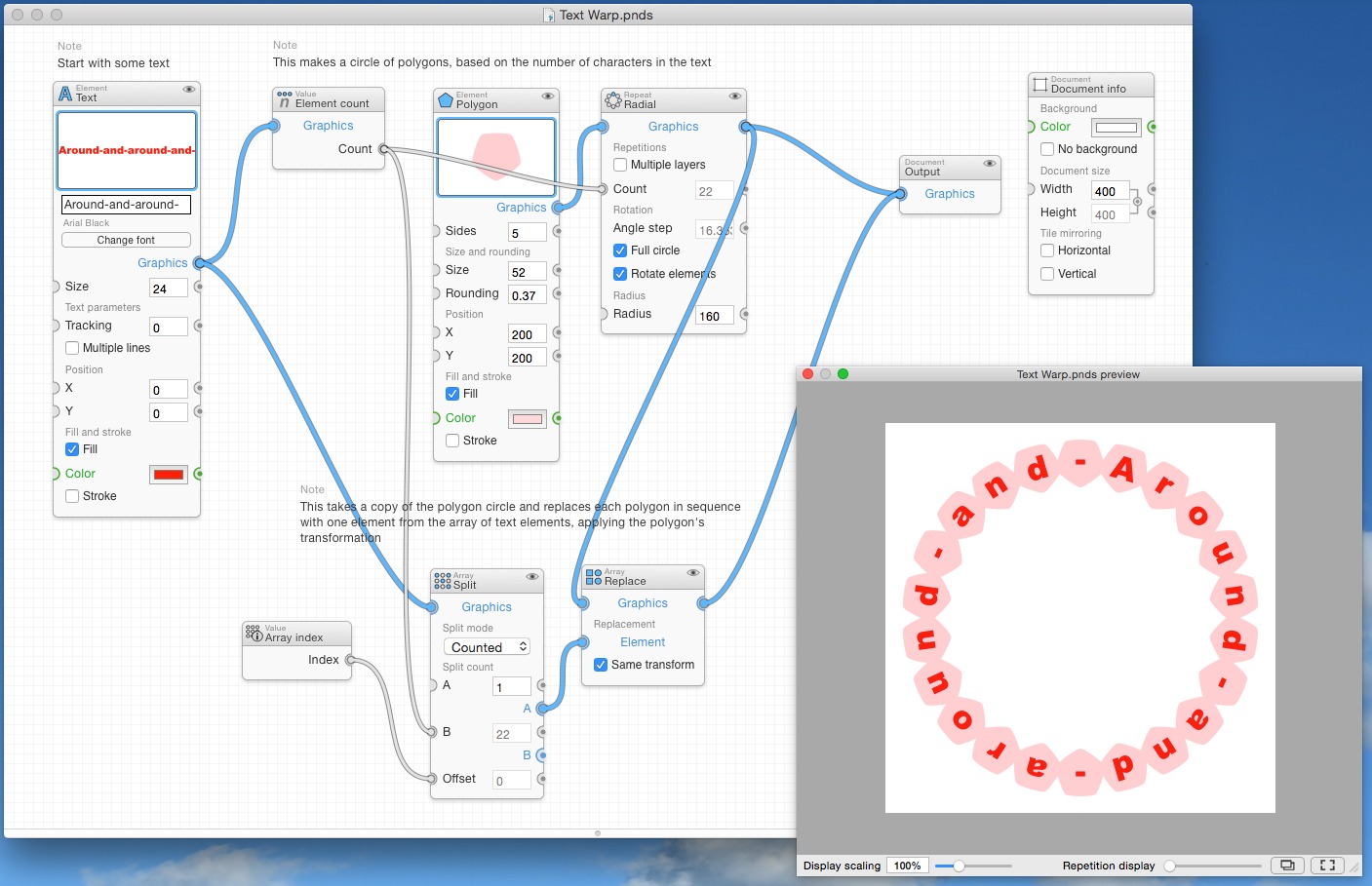
Task: Click the Document info node icon
Action: pos(1039,85)
